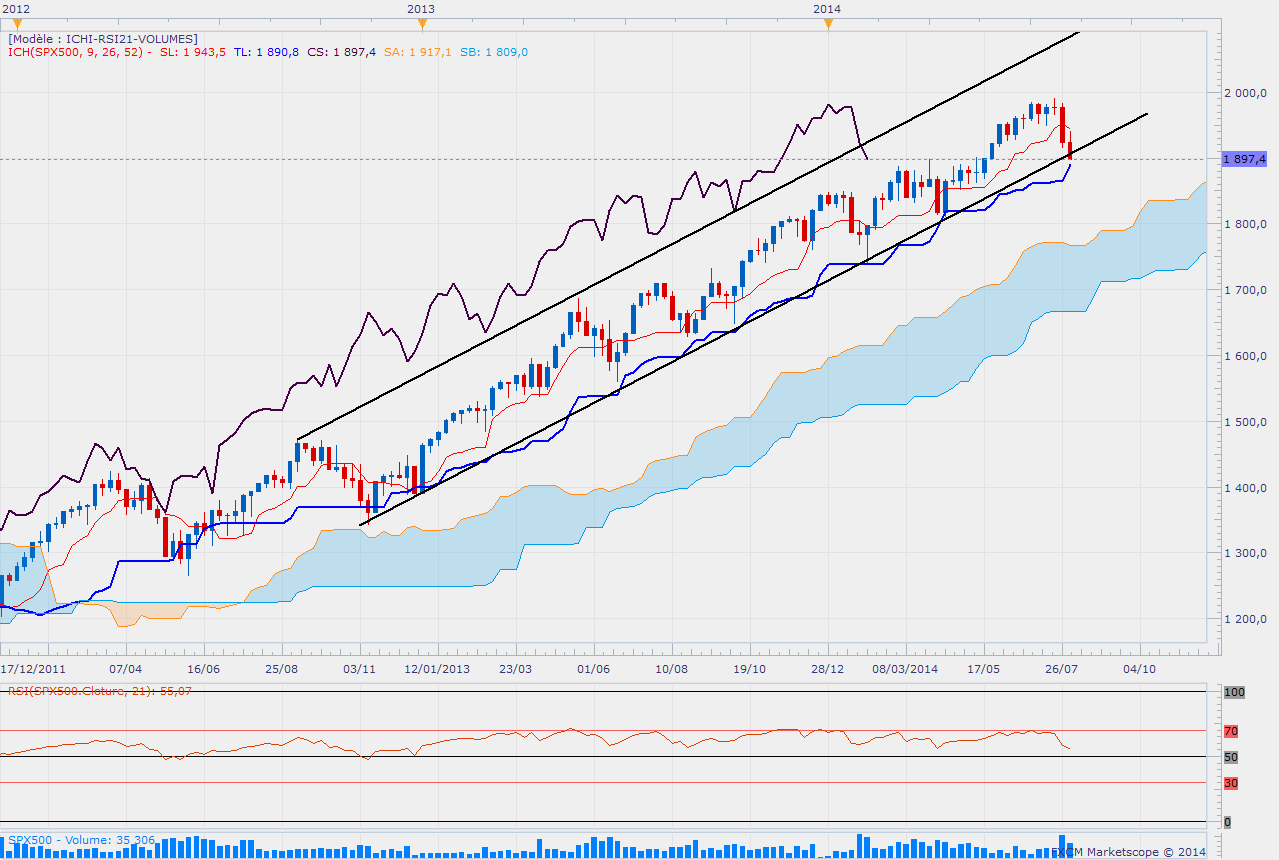
Task: Click the orange 2012 year marker triangle
Action: 15,23
